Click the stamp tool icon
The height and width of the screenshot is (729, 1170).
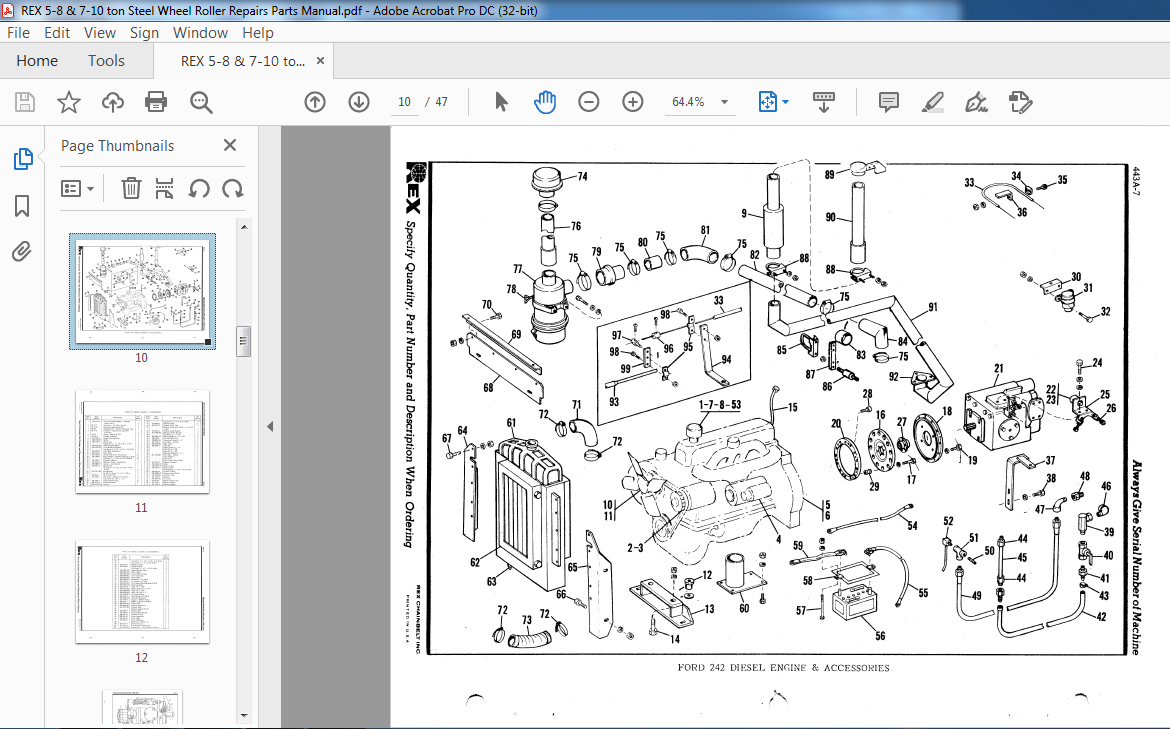tap(1020, 101)
